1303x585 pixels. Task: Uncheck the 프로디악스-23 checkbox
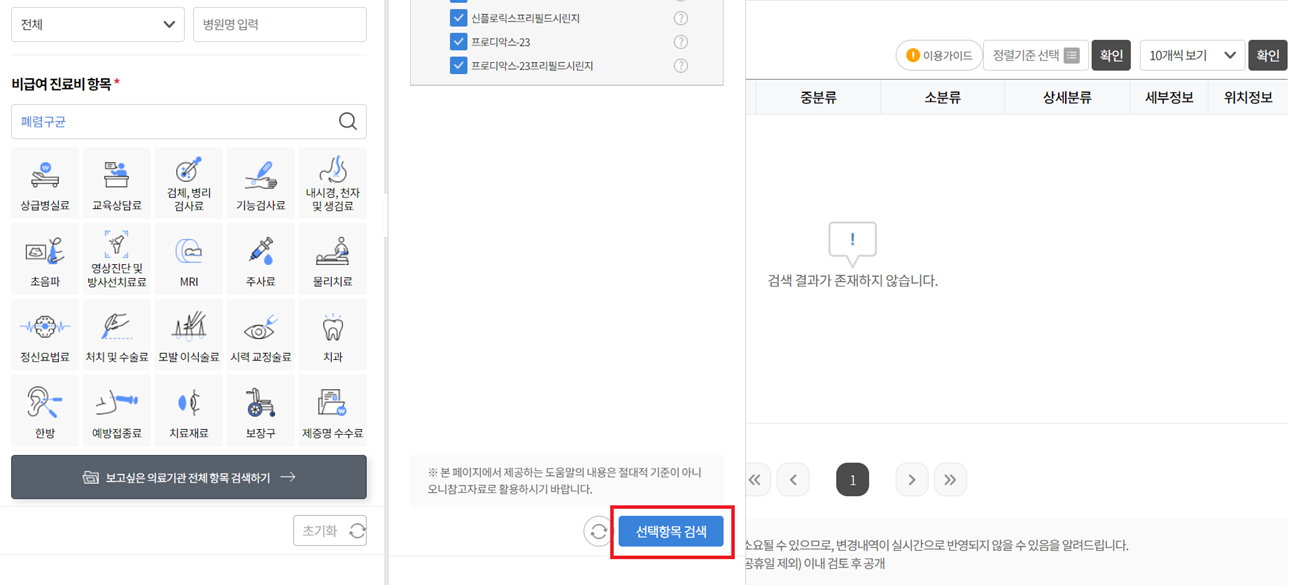(x=457, y=41)
